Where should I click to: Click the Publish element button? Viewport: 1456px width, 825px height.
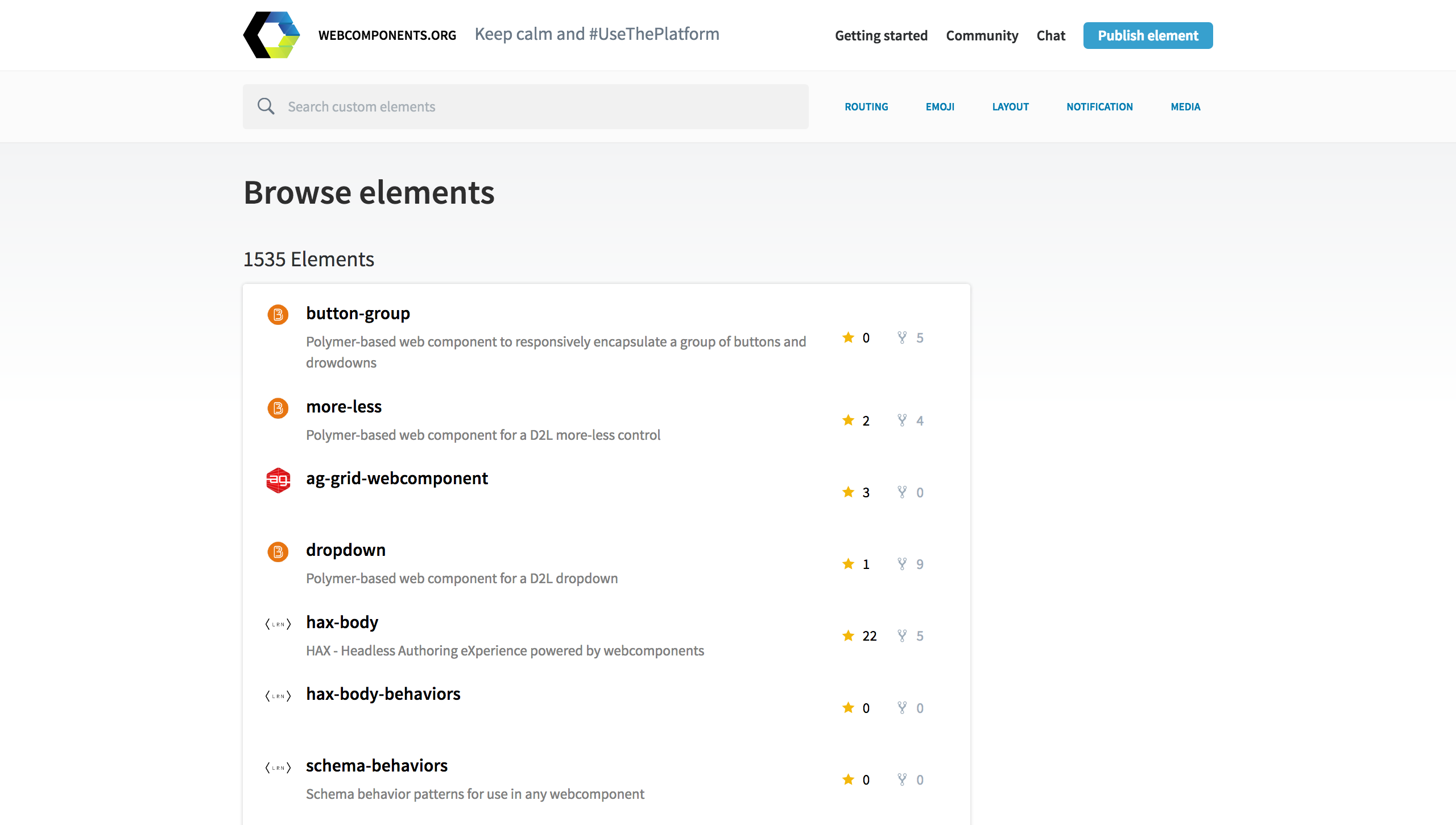[1148, 35]
